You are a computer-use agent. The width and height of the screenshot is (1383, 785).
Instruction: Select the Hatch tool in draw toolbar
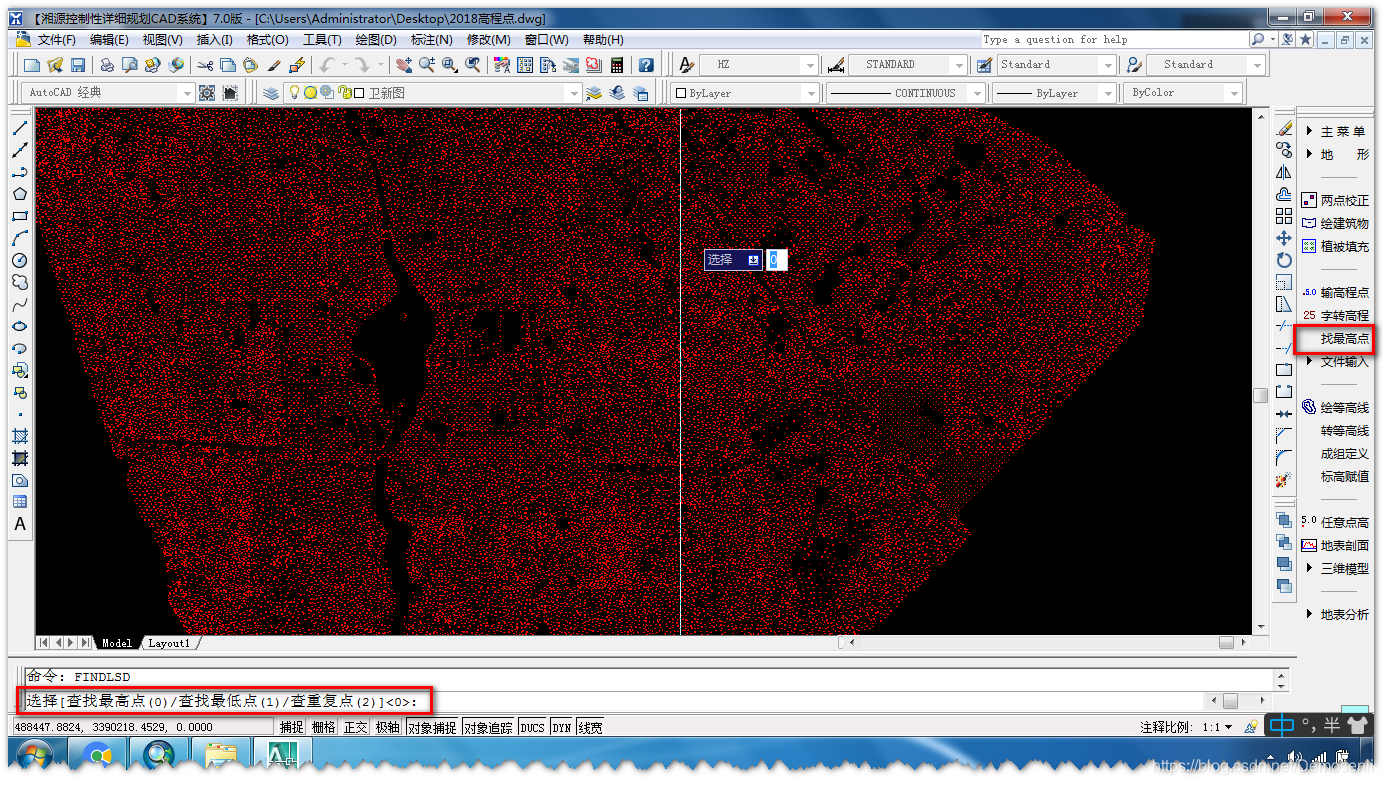tap(19, 436)
